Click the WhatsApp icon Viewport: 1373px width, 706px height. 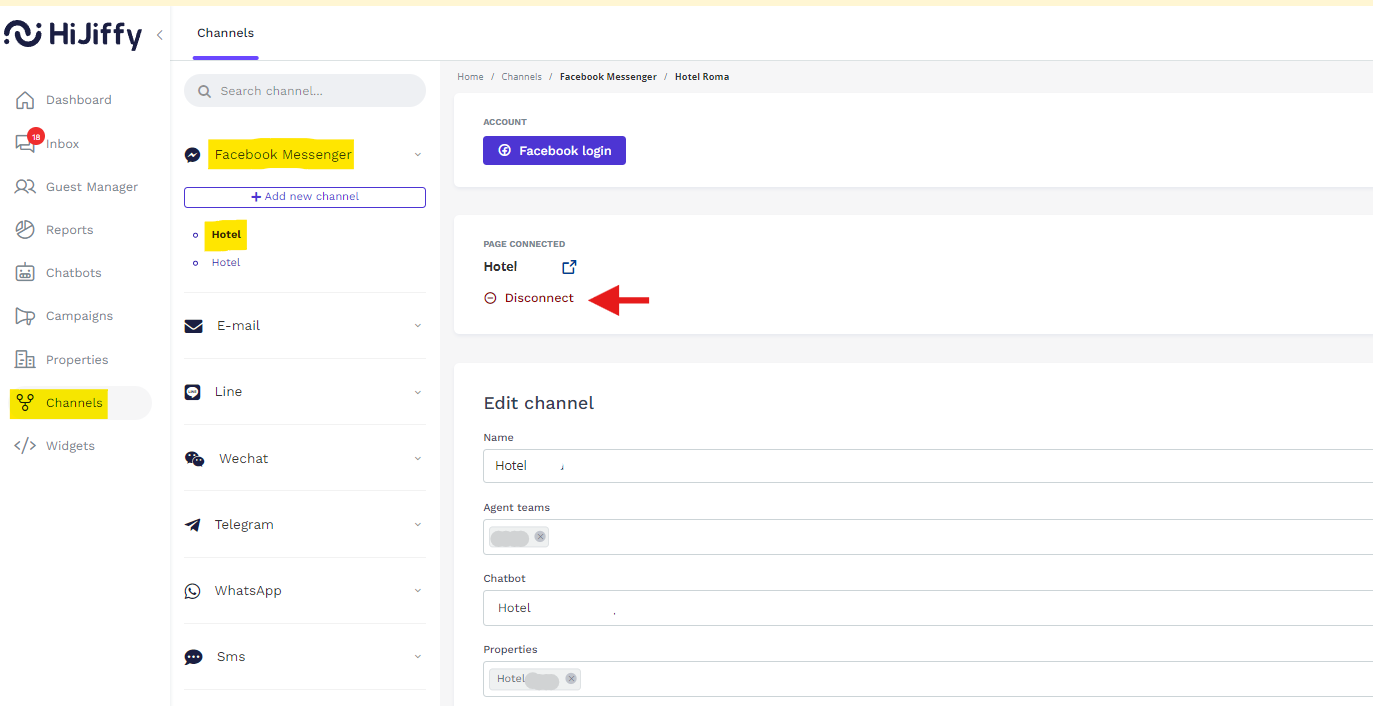click(193, 591)
